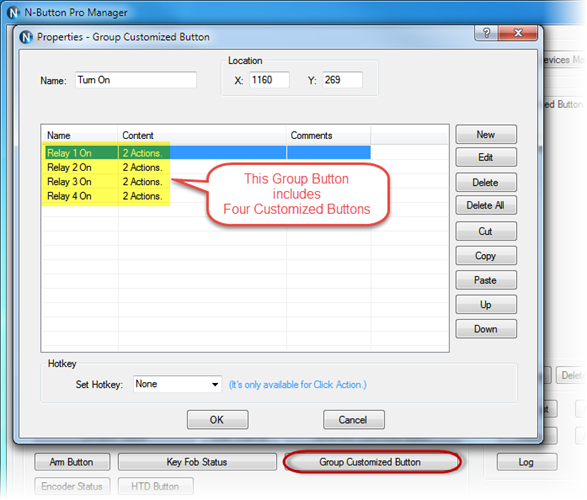Click the Edit button
The image size is (587, 500).
486,157
